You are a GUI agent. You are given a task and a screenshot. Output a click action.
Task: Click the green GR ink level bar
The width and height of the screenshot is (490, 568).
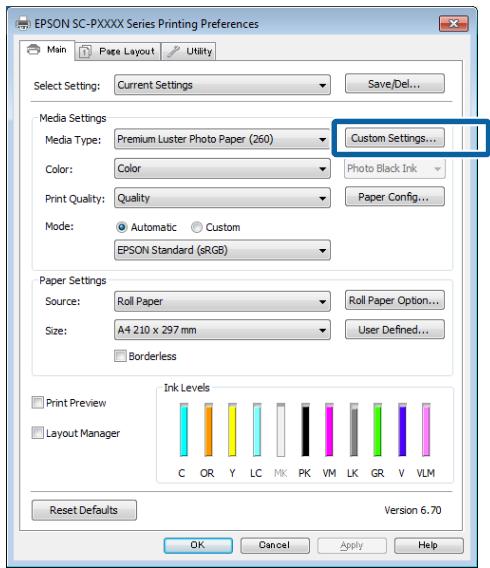click(378, 430)
